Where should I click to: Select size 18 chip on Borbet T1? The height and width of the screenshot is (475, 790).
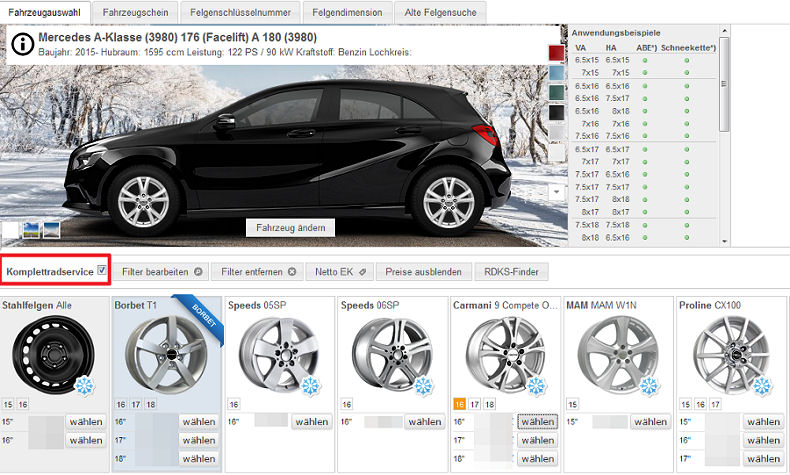151,404
